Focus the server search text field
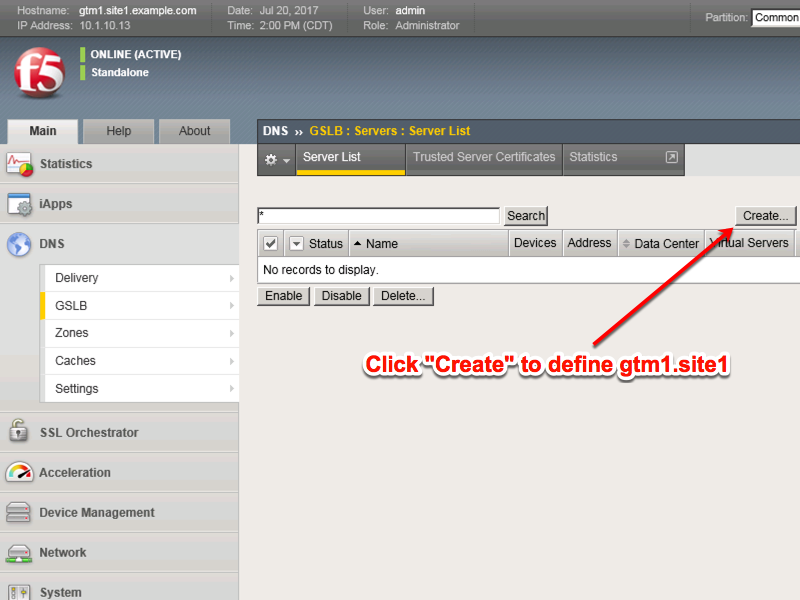The height and width of the screenshot is (600, 800). pos(379,216)
